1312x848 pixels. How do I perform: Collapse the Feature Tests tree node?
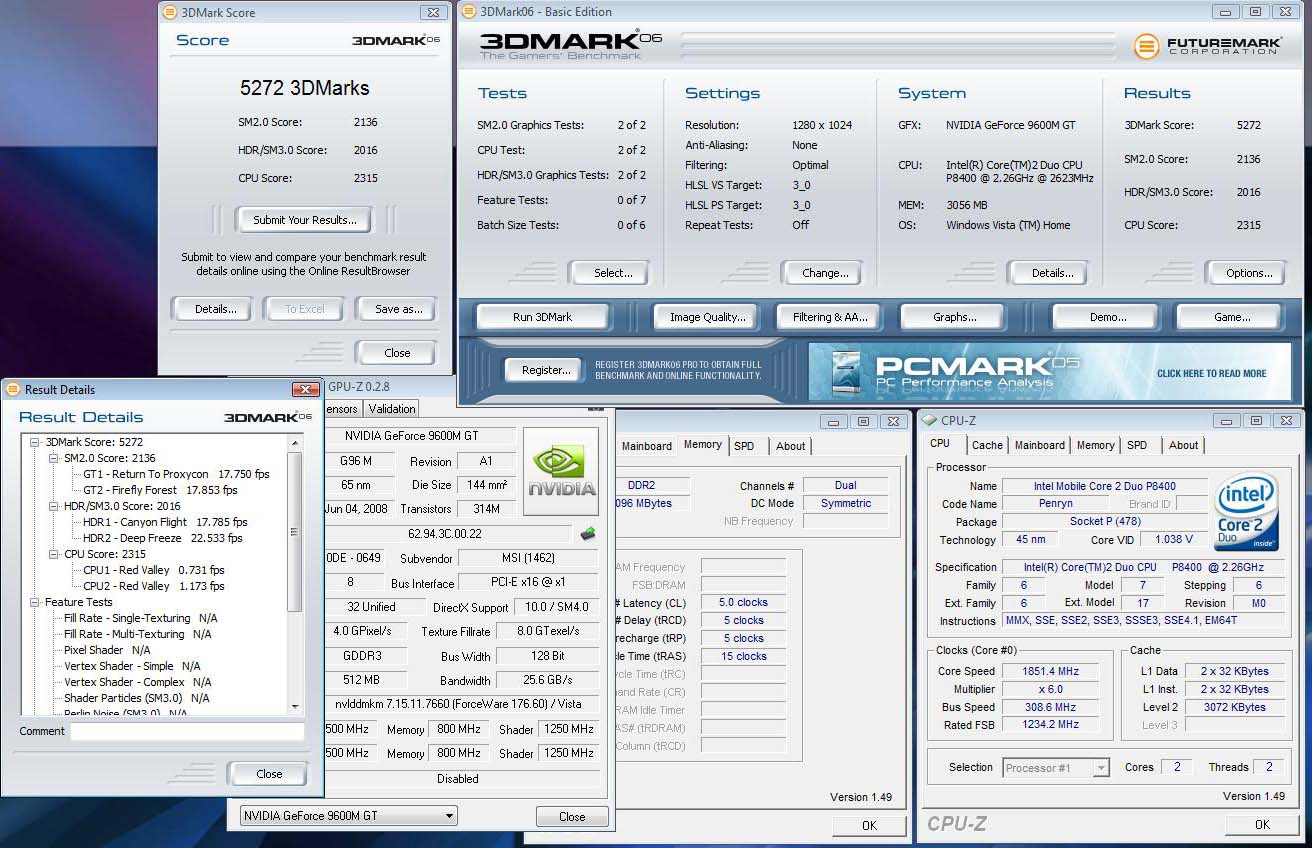pyautogui.click(x=35, y=602)
